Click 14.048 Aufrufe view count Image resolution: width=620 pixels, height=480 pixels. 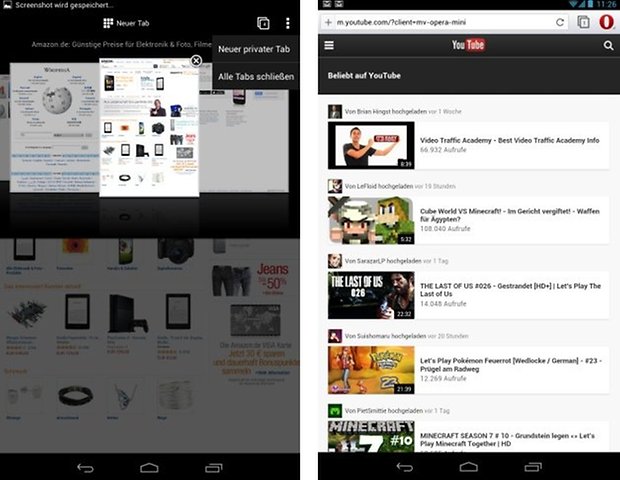443,304
